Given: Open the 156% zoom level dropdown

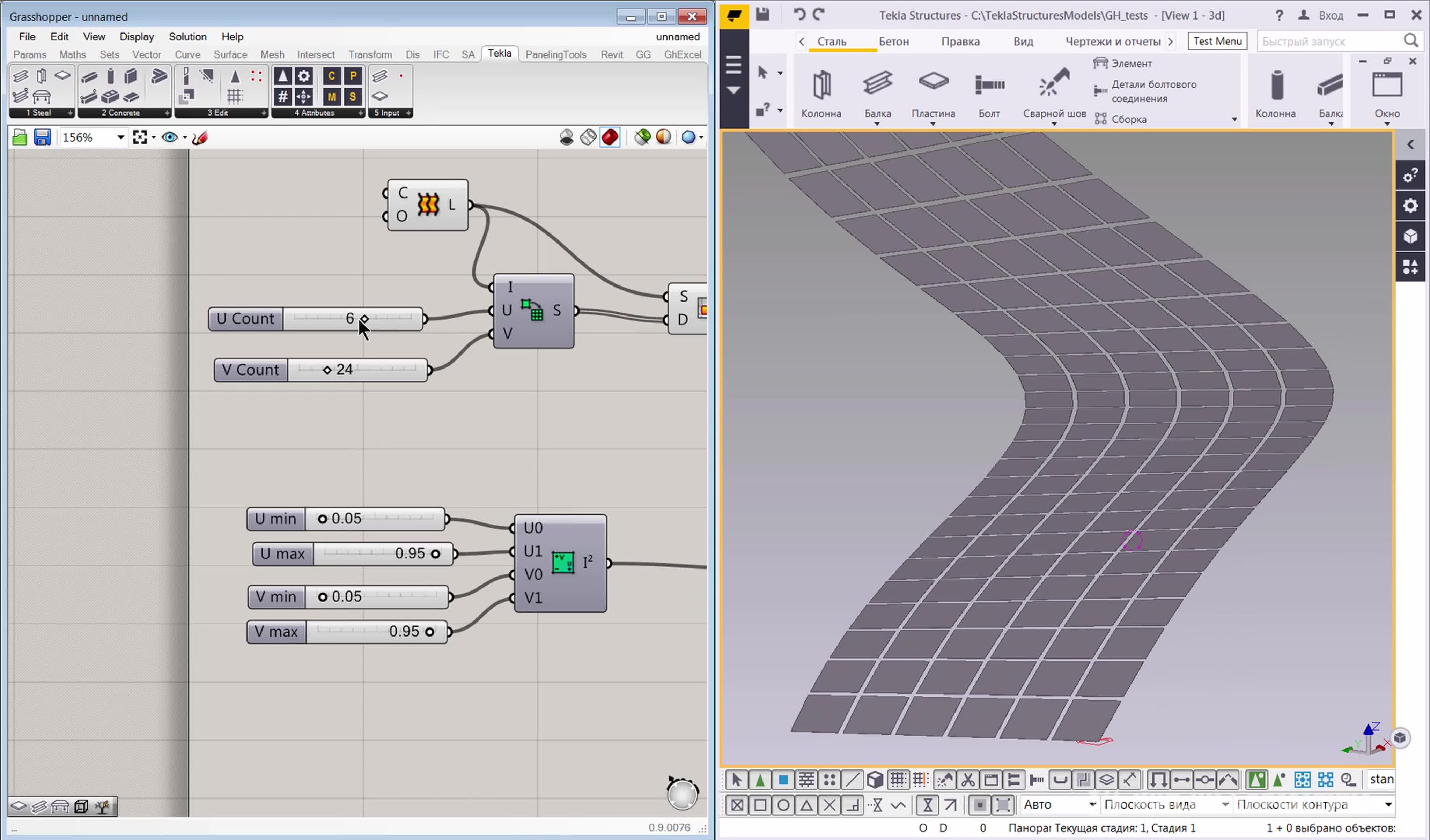Looking at the screenshot, I should [x=120, y=137].
